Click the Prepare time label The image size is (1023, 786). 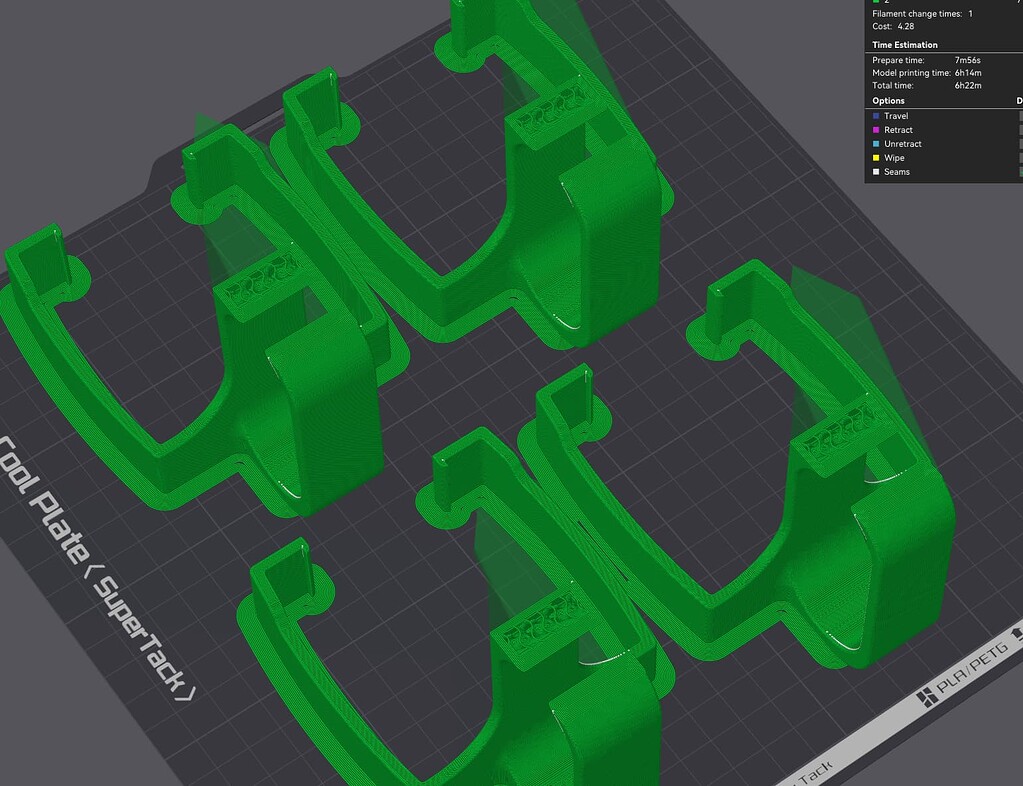(x=898, y=60)
